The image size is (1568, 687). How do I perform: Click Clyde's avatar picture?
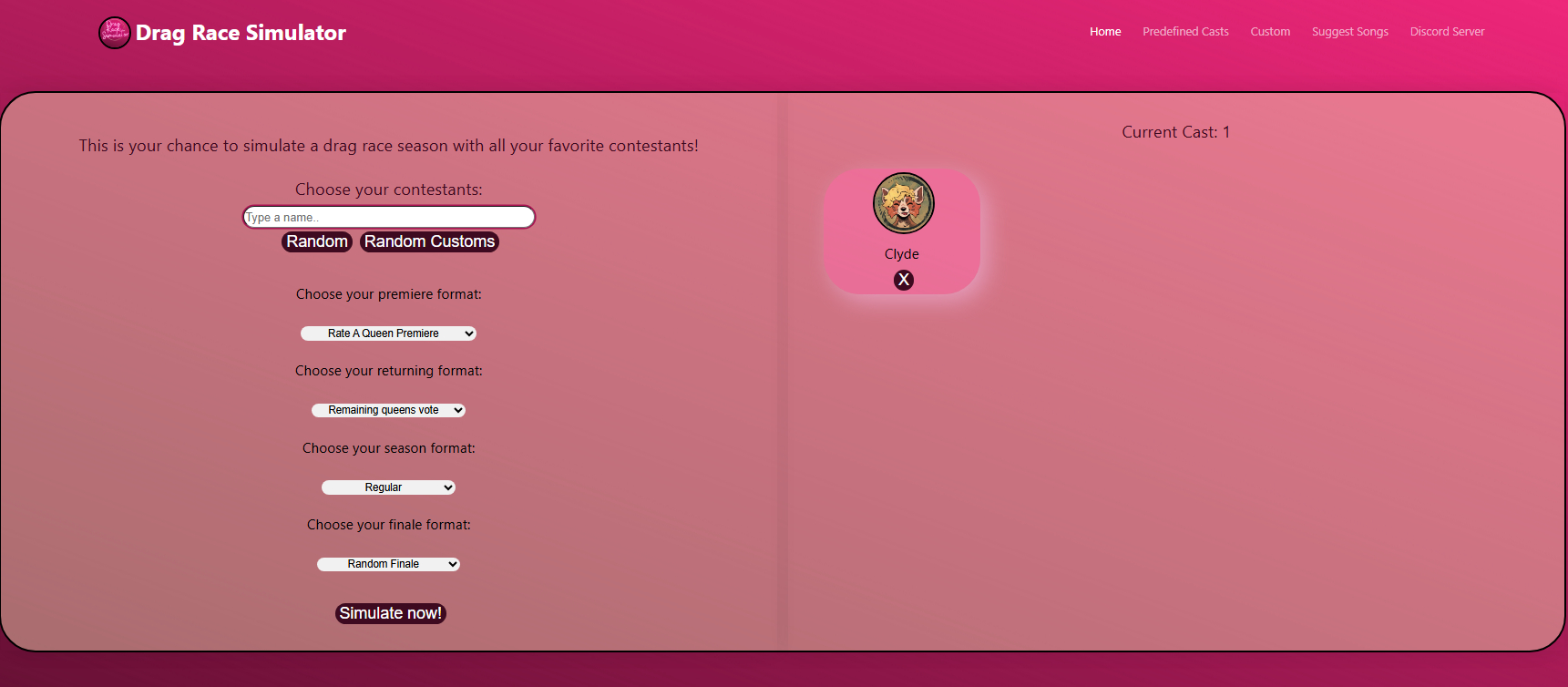903,203
